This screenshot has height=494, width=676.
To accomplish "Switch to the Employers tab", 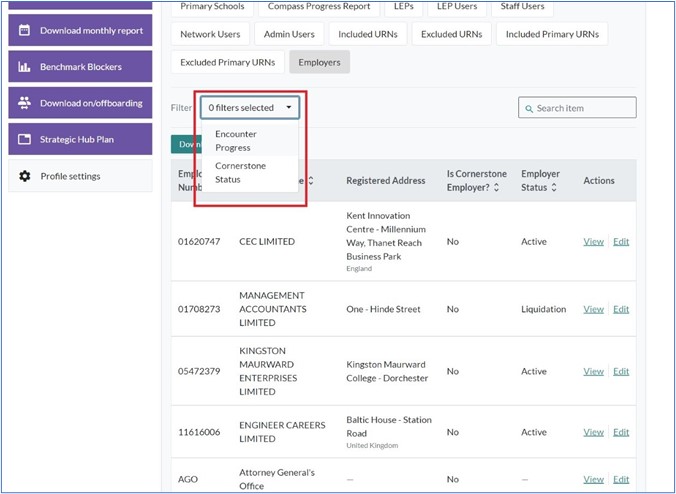I will pos(319,62).
